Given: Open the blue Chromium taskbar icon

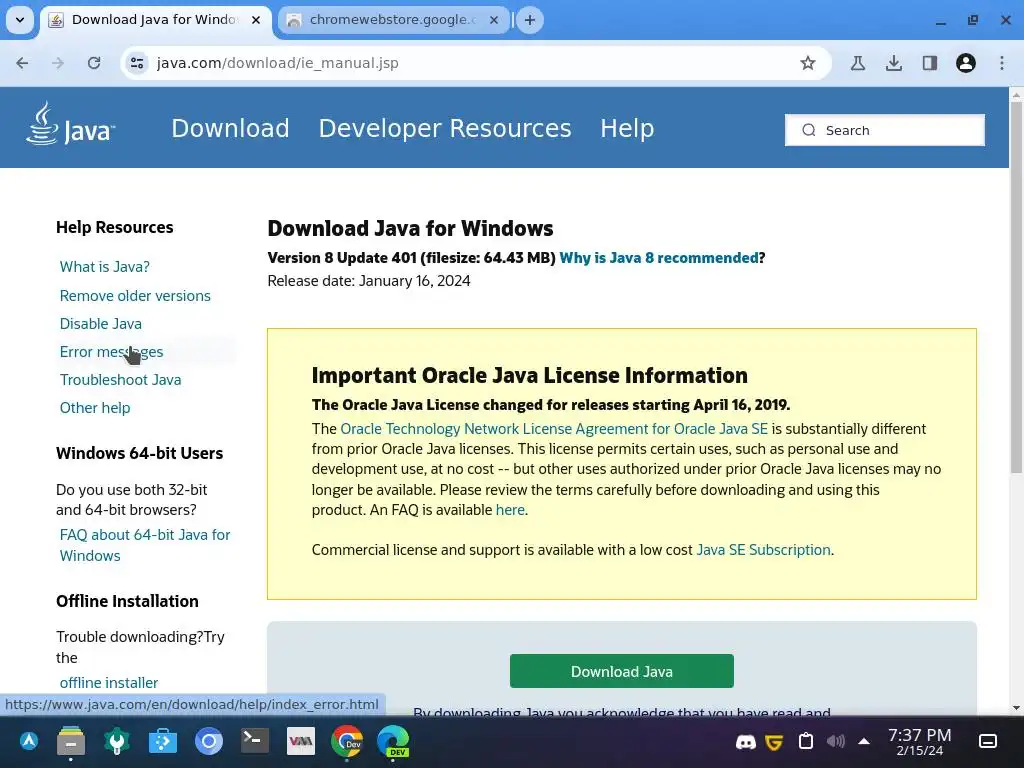Looking at the screenshot, I should click(209, 741).
